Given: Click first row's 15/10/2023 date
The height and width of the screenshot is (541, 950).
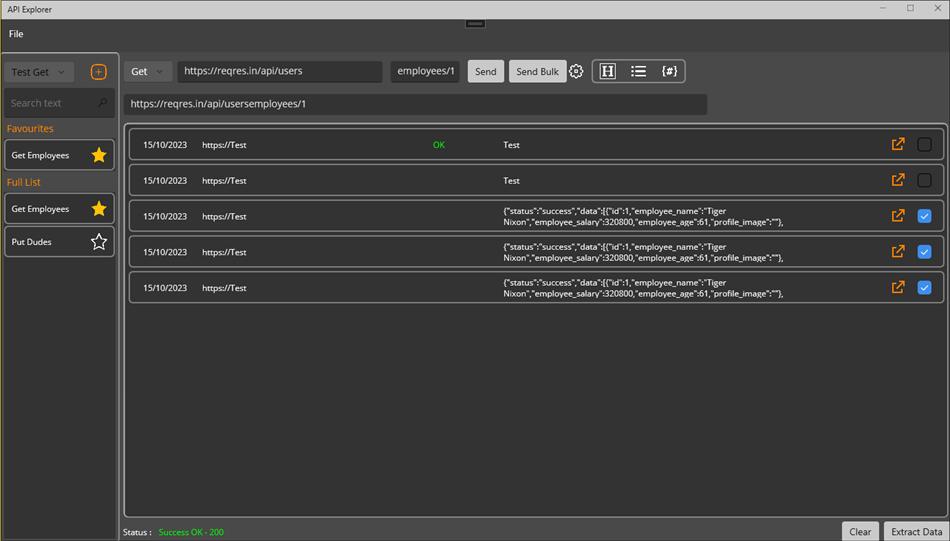Looking at the screenshot, I should pos(165,145).
